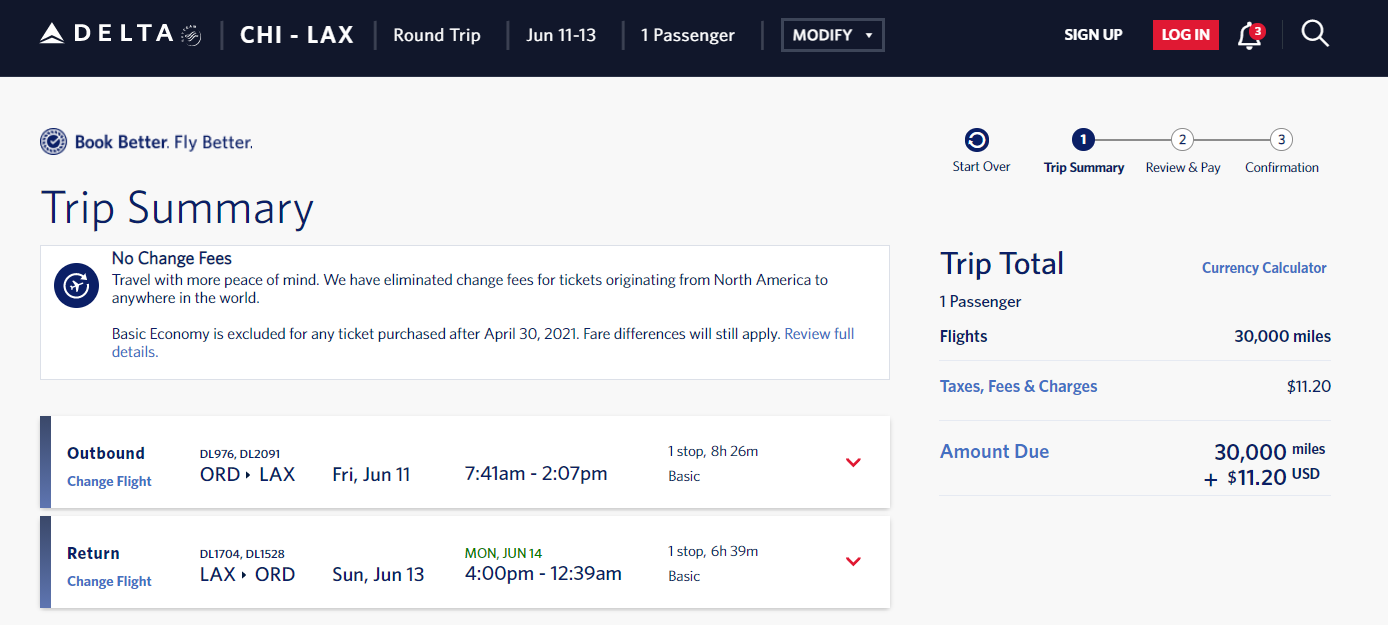
Task: Open the notifications bell icon
Action: tap(1250, 36)
